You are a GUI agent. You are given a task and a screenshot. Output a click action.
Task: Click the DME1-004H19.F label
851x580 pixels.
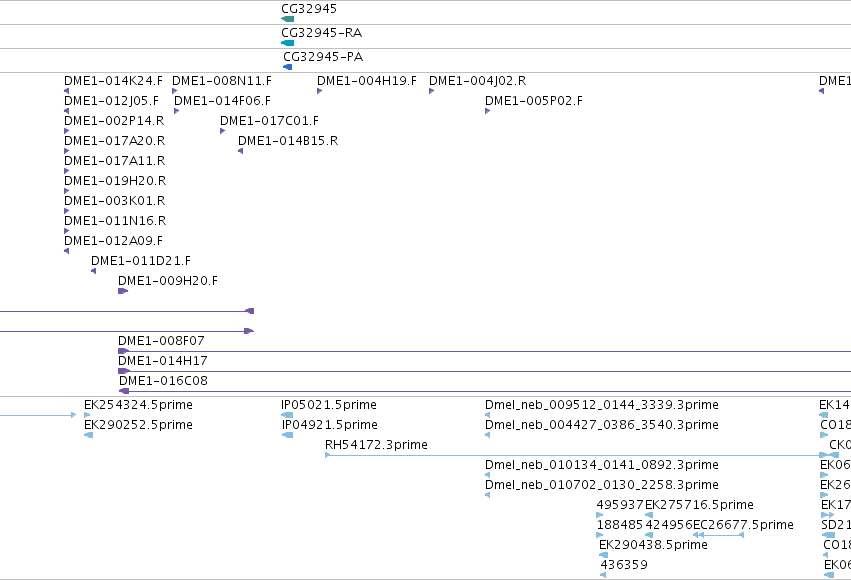coord(367,81)
